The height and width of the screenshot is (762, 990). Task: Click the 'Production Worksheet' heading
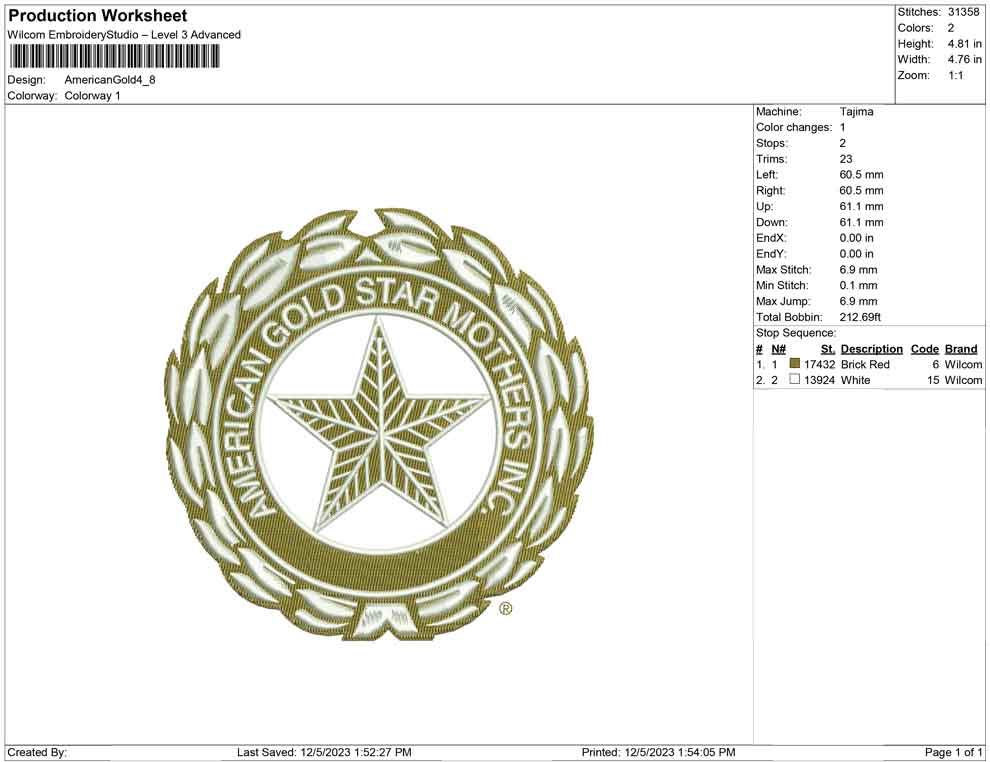(98, 16)
